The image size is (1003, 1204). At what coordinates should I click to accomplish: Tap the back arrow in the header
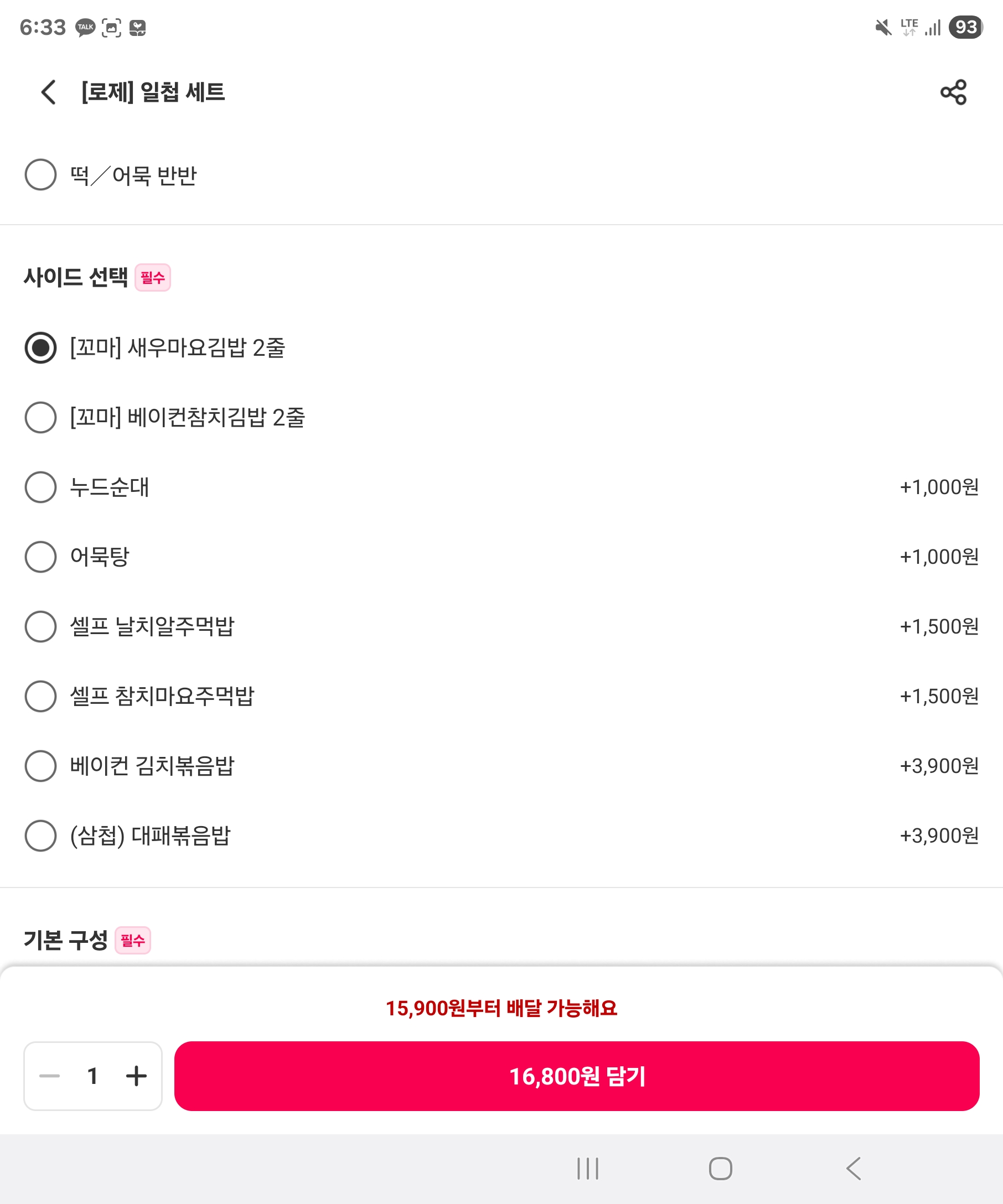(49, 92)
